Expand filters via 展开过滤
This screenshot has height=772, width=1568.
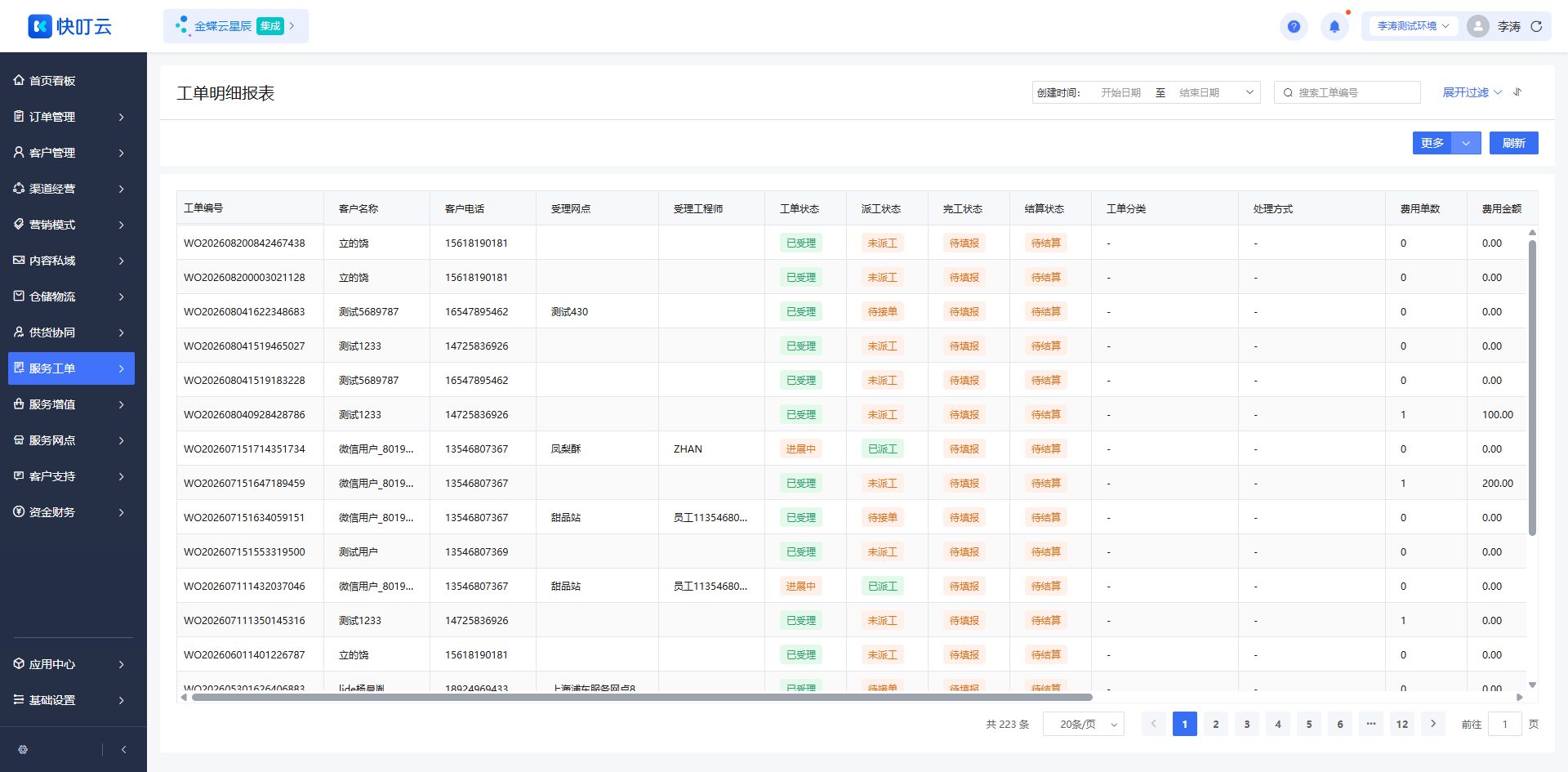(x=1472, y=92)
